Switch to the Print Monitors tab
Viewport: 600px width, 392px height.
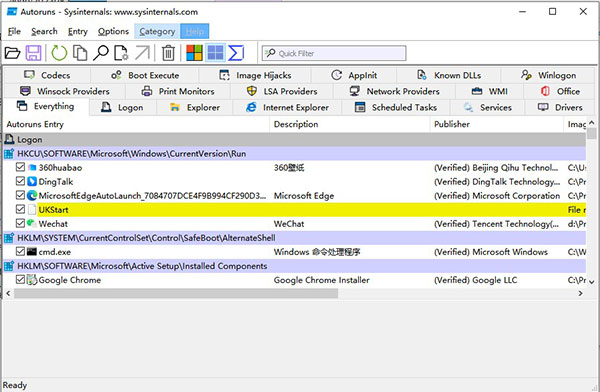coord(178,91)
